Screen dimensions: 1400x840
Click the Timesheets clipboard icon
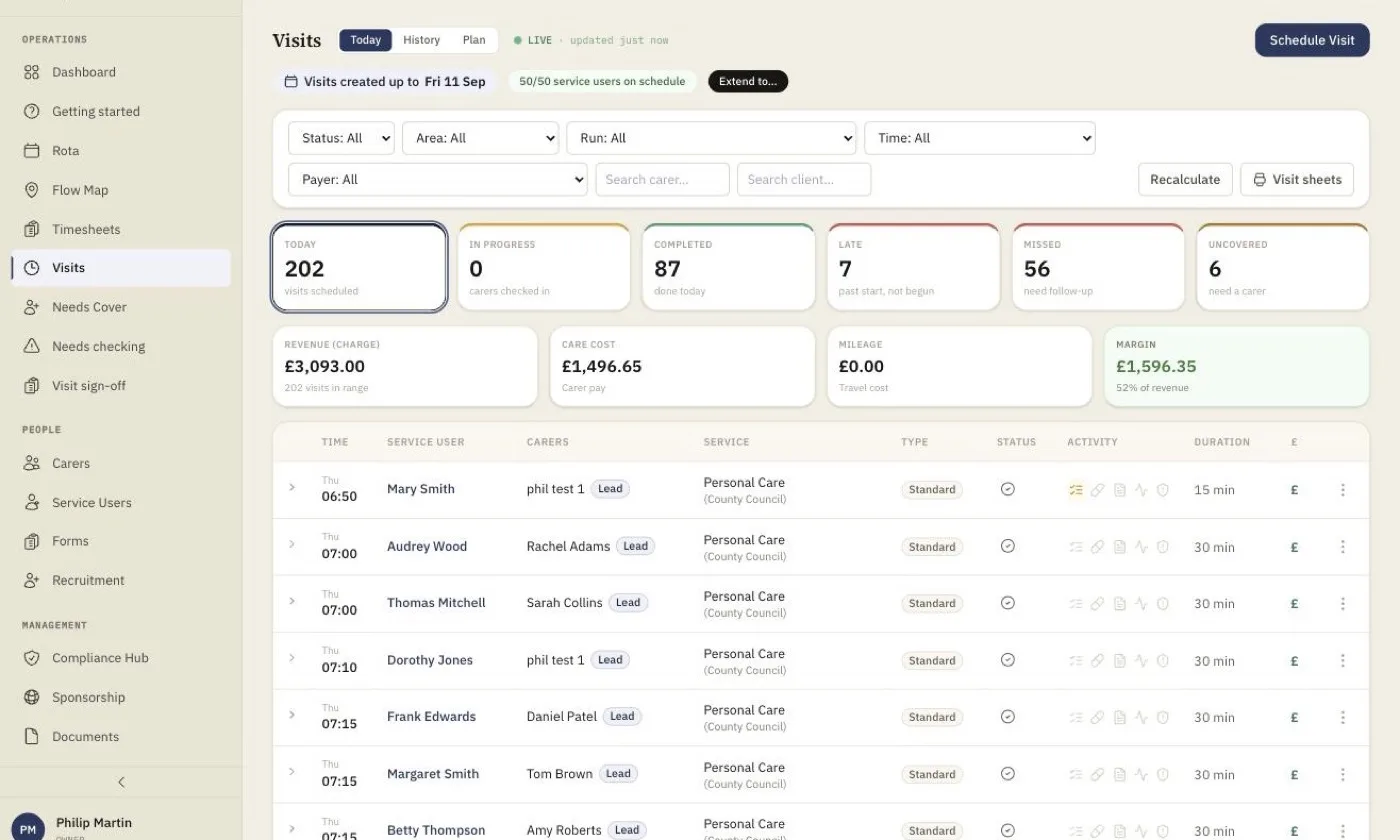click(x=32, y=229)
